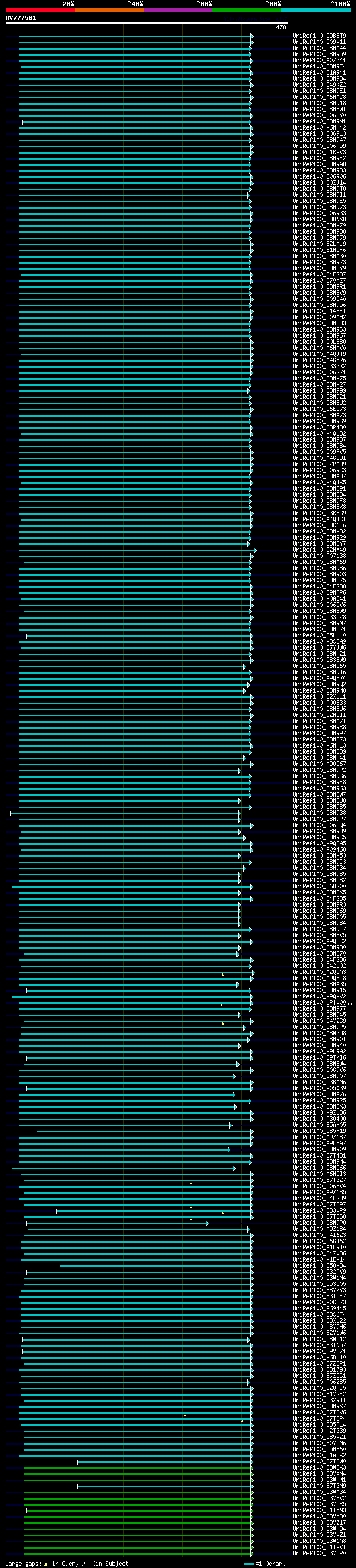Select the UniRef100_B3IUE7 label
Viewport: 356px width, 1568px height.
(319, 1297)
